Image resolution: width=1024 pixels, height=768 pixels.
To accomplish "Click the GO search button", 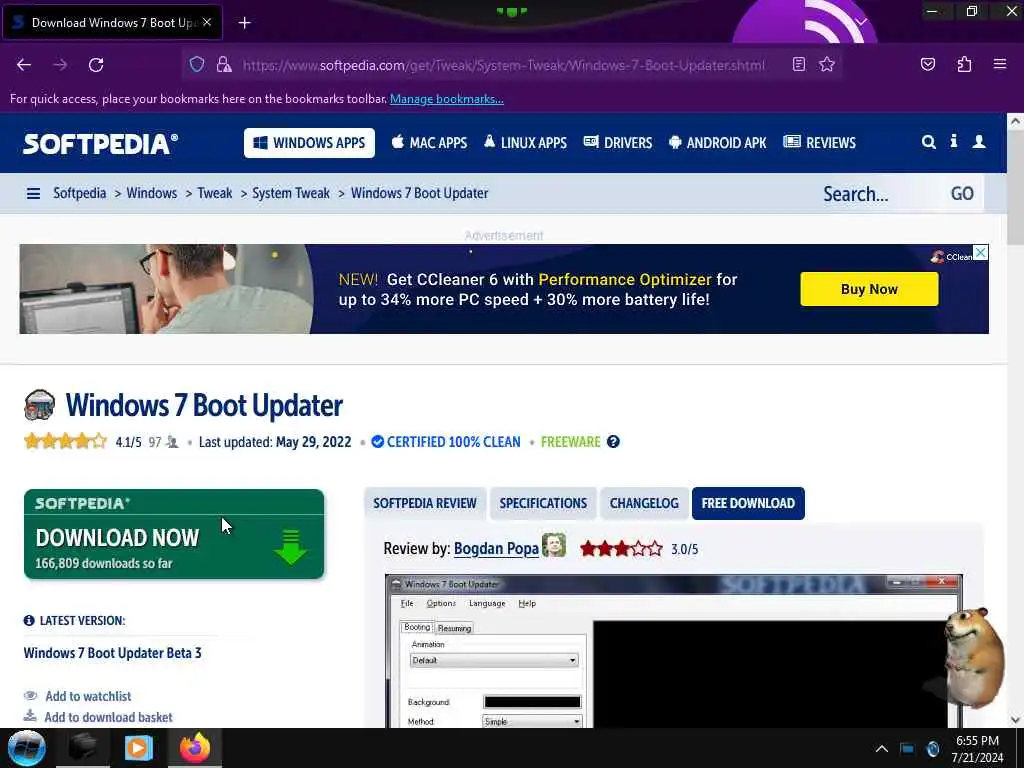I will (962, 194).
